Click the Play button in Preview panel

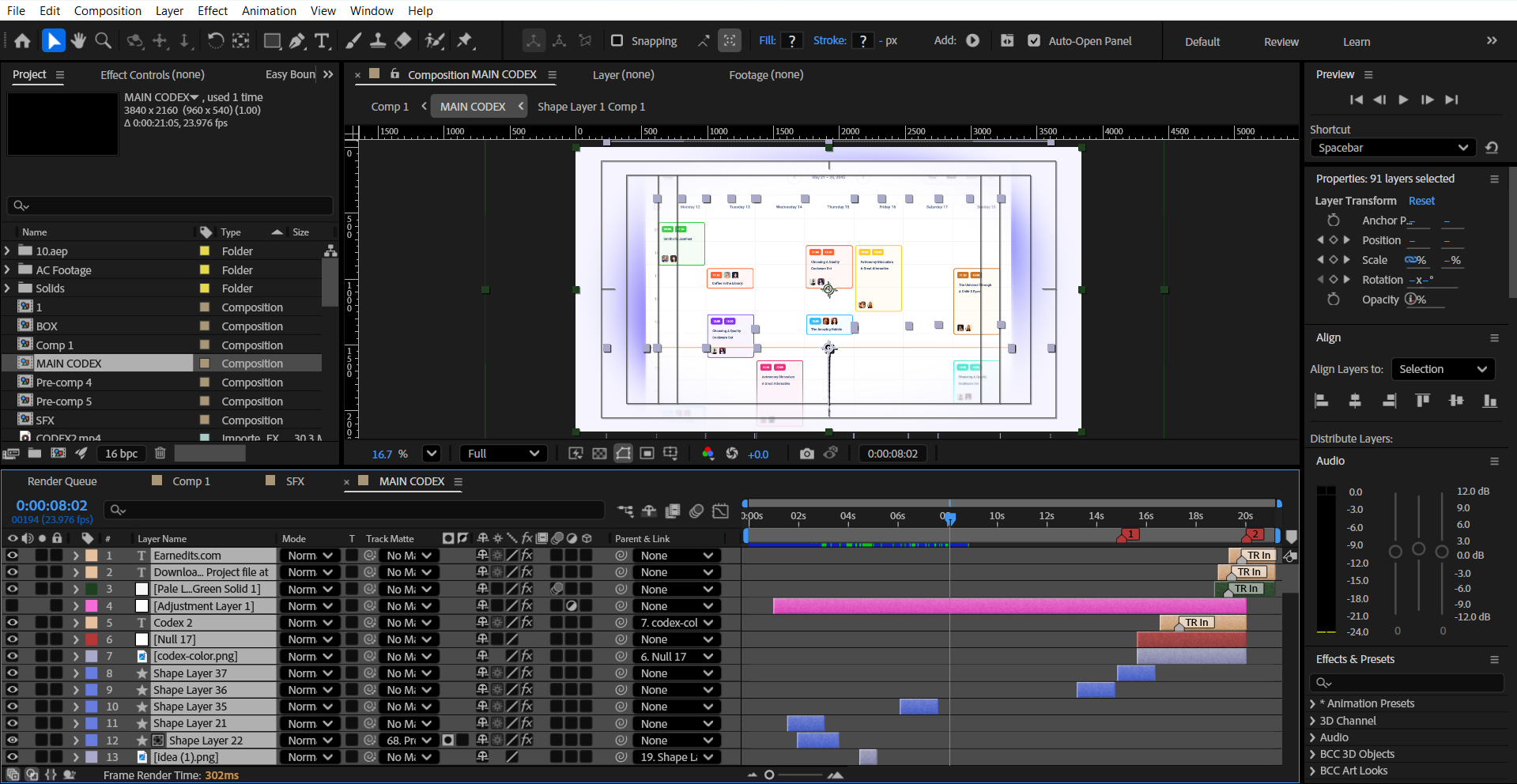click(1403, 100)
